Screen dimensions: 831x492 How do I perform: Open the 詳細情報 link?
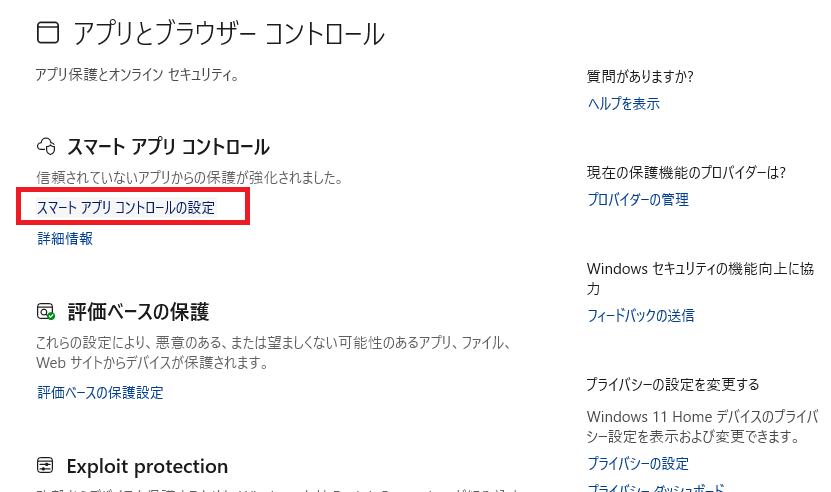[x=65, y=238]
